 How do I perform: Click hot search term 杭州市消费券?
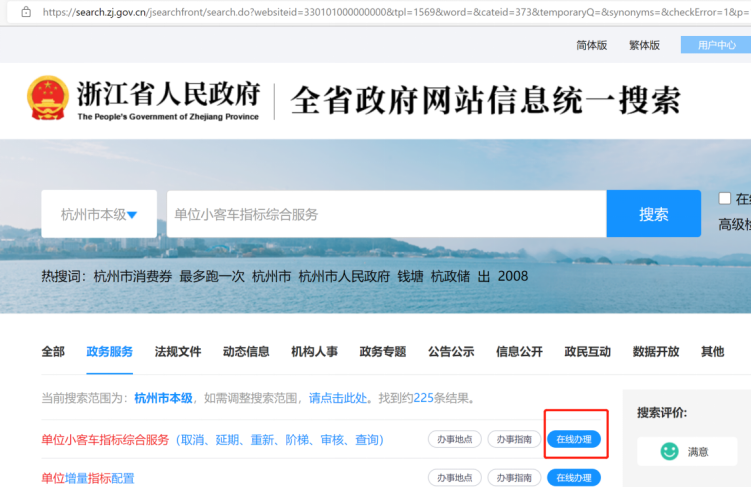click(133, 276)
